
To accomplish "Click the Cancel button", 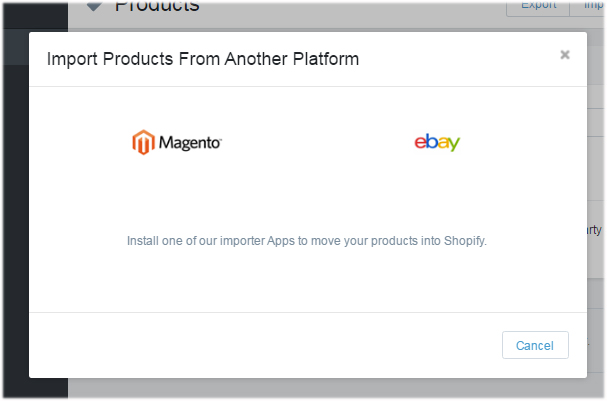I will (535, 345).
